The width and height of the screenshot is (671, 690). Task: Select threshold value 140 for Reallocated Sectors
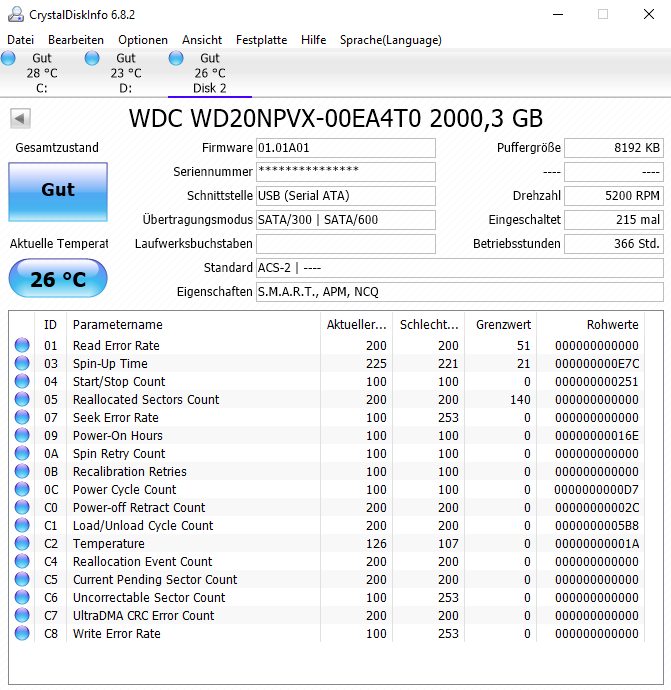tap(520, 400)
